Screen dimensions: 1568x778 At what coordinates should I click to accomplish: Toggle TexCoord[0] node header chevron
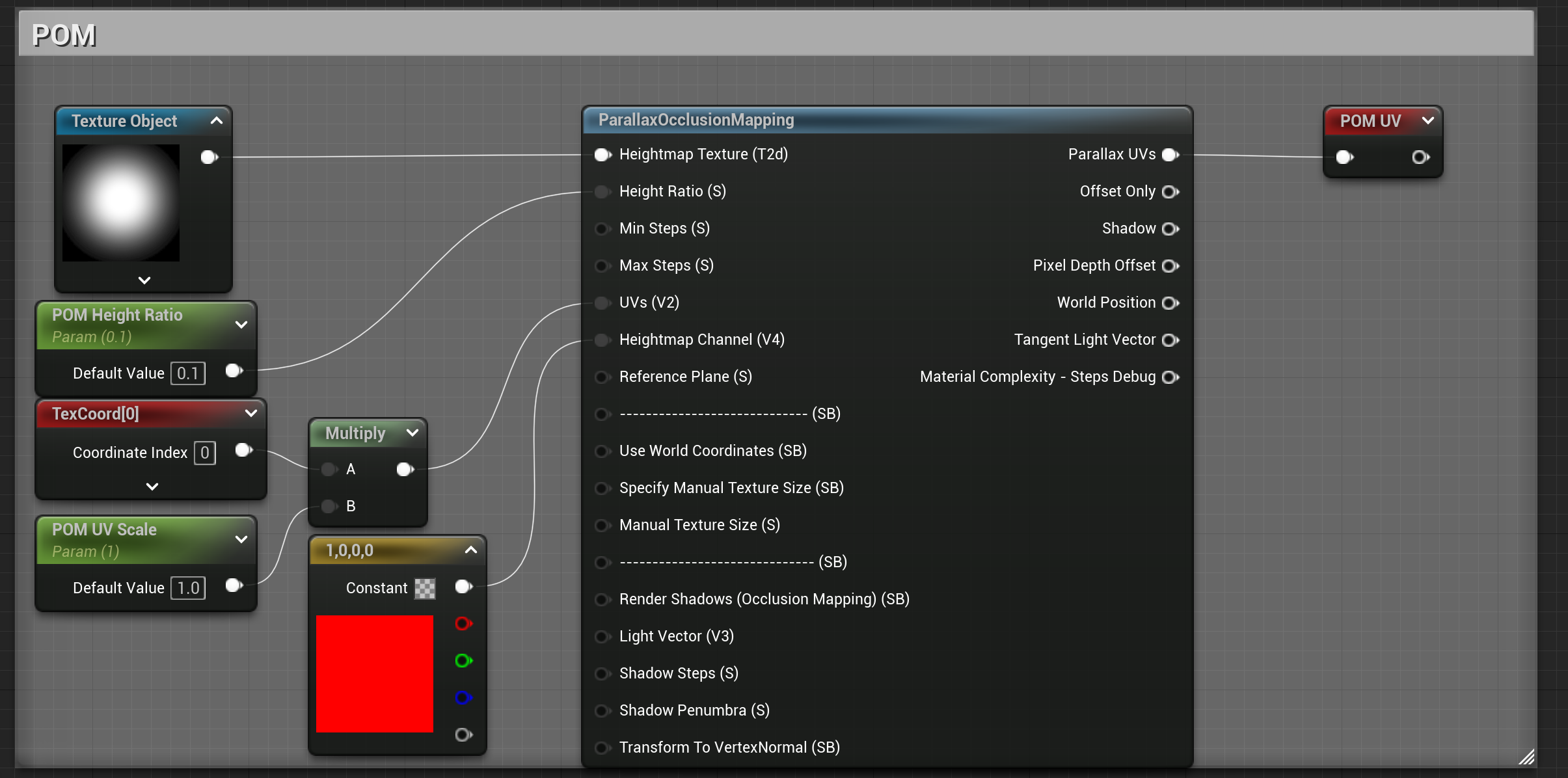(251, 413)
